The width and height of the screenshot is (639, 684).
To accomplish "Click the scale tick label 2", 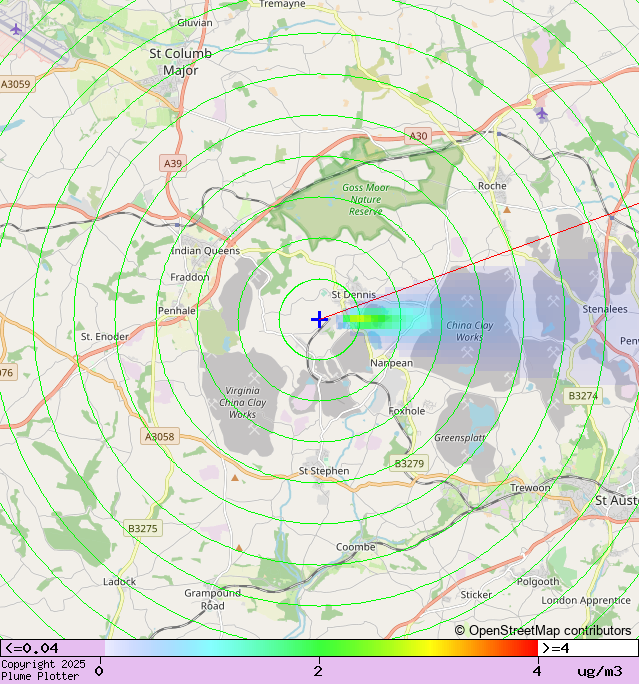I will click(x=318, y=671).
